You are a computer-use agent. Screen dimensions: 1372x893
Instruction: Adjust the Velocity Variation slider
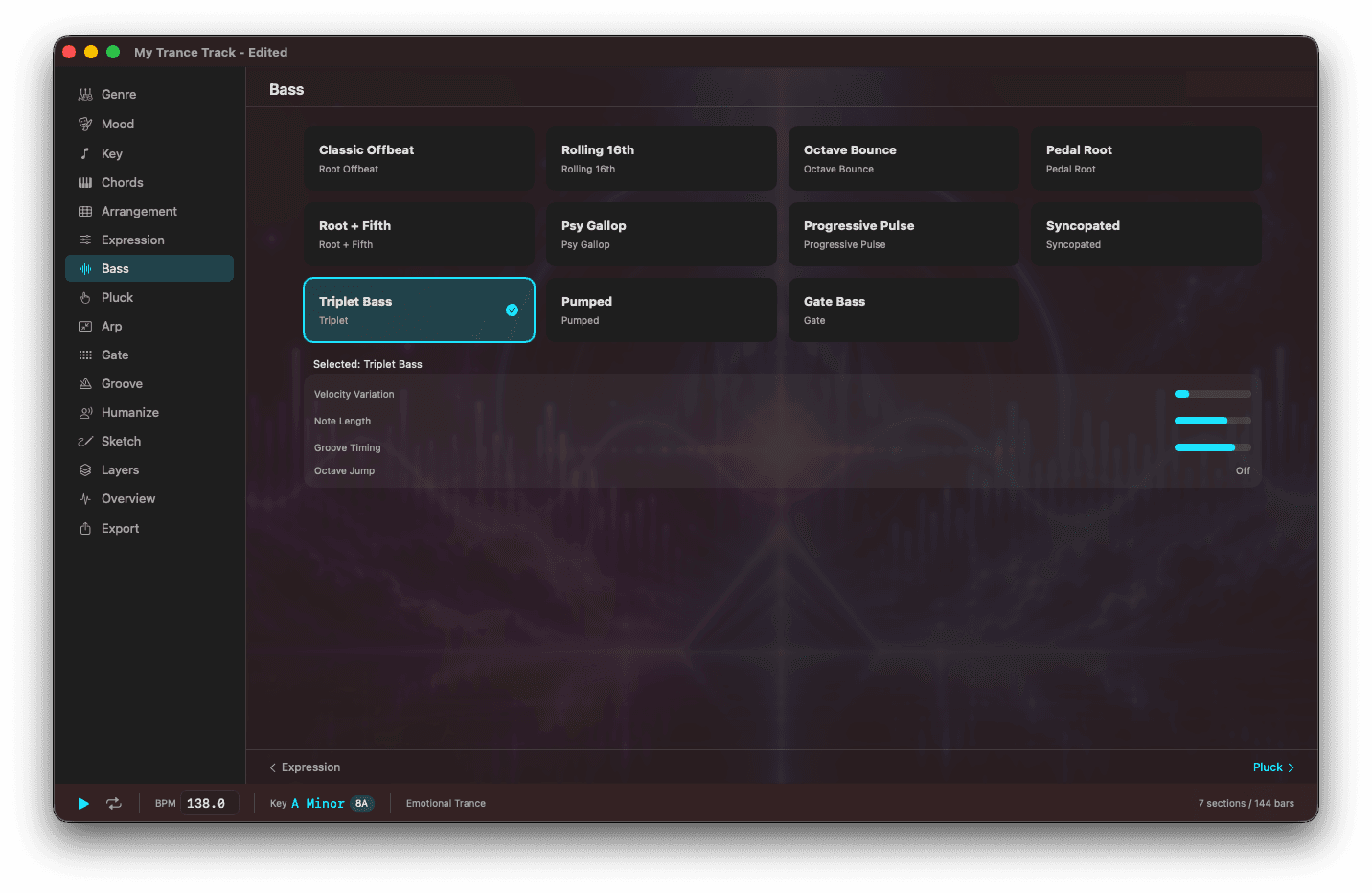[1213, 394]
